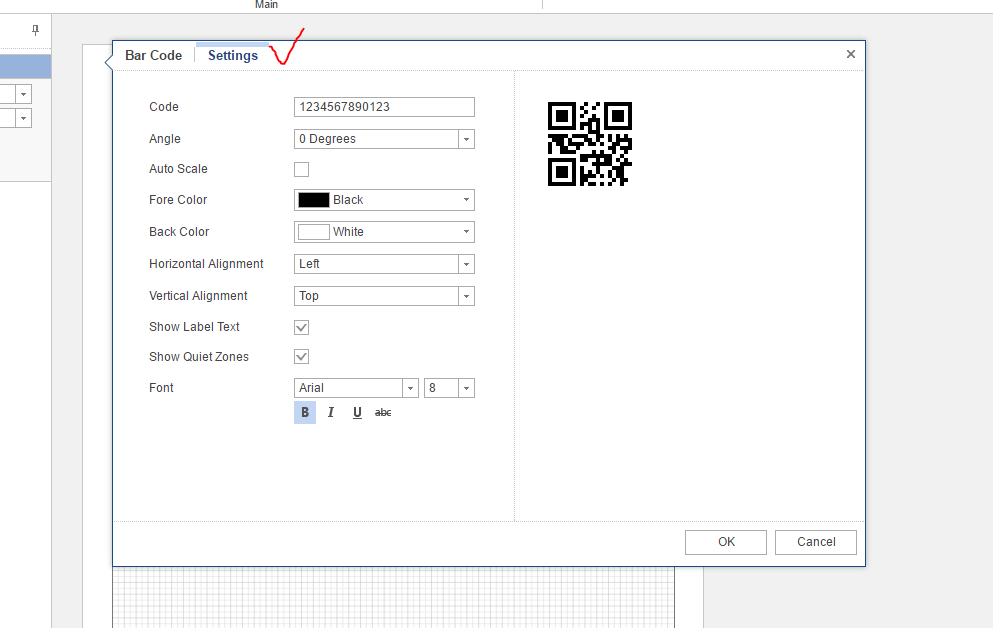Open the font size dropdown

tap(466, 388)
